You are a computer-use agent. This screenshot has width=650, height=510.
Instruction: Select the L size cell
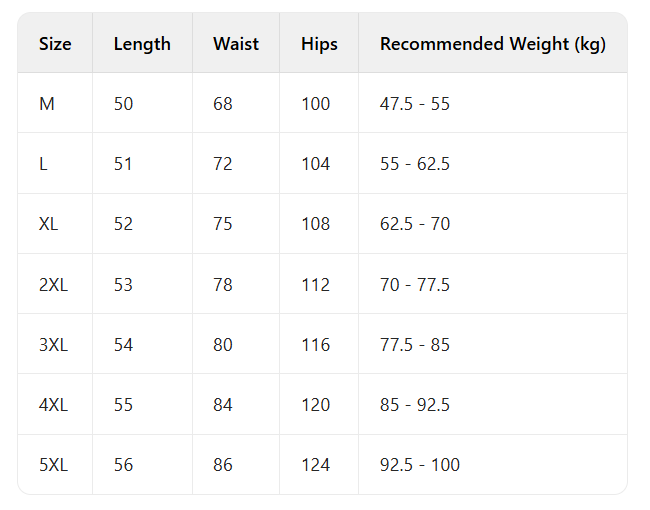click(x=44, y=164)
